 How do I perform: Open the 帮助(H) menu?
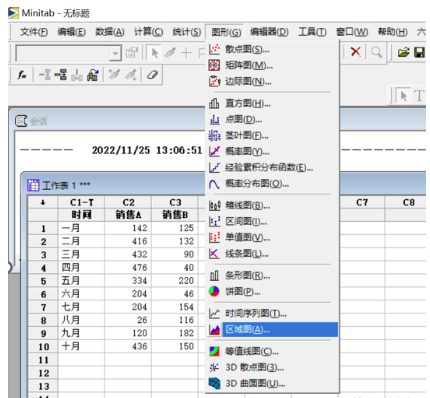(392, 32)
